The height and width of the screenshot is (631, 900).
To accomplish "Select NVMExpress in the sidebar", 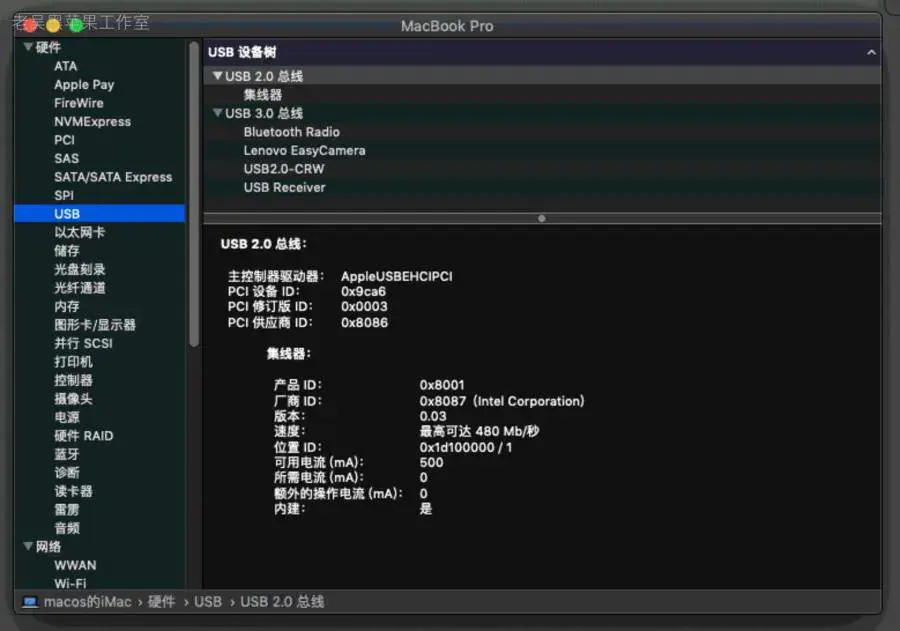I will 92,121.
